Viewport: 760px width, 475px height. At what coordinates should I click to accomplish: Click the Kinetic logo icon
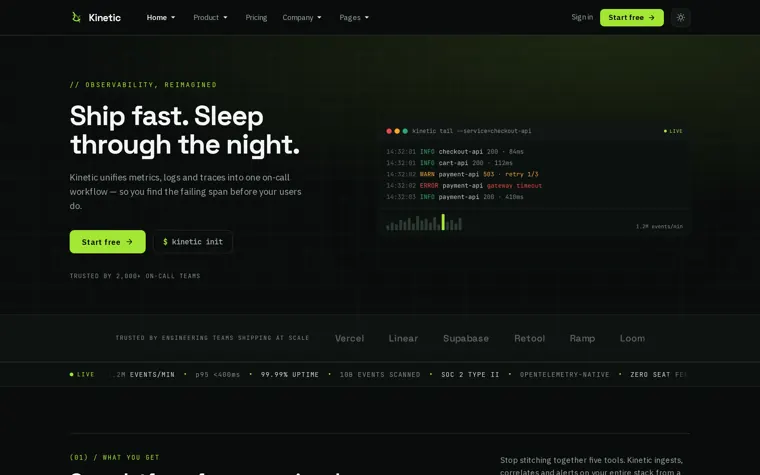[x=76, y=17]
